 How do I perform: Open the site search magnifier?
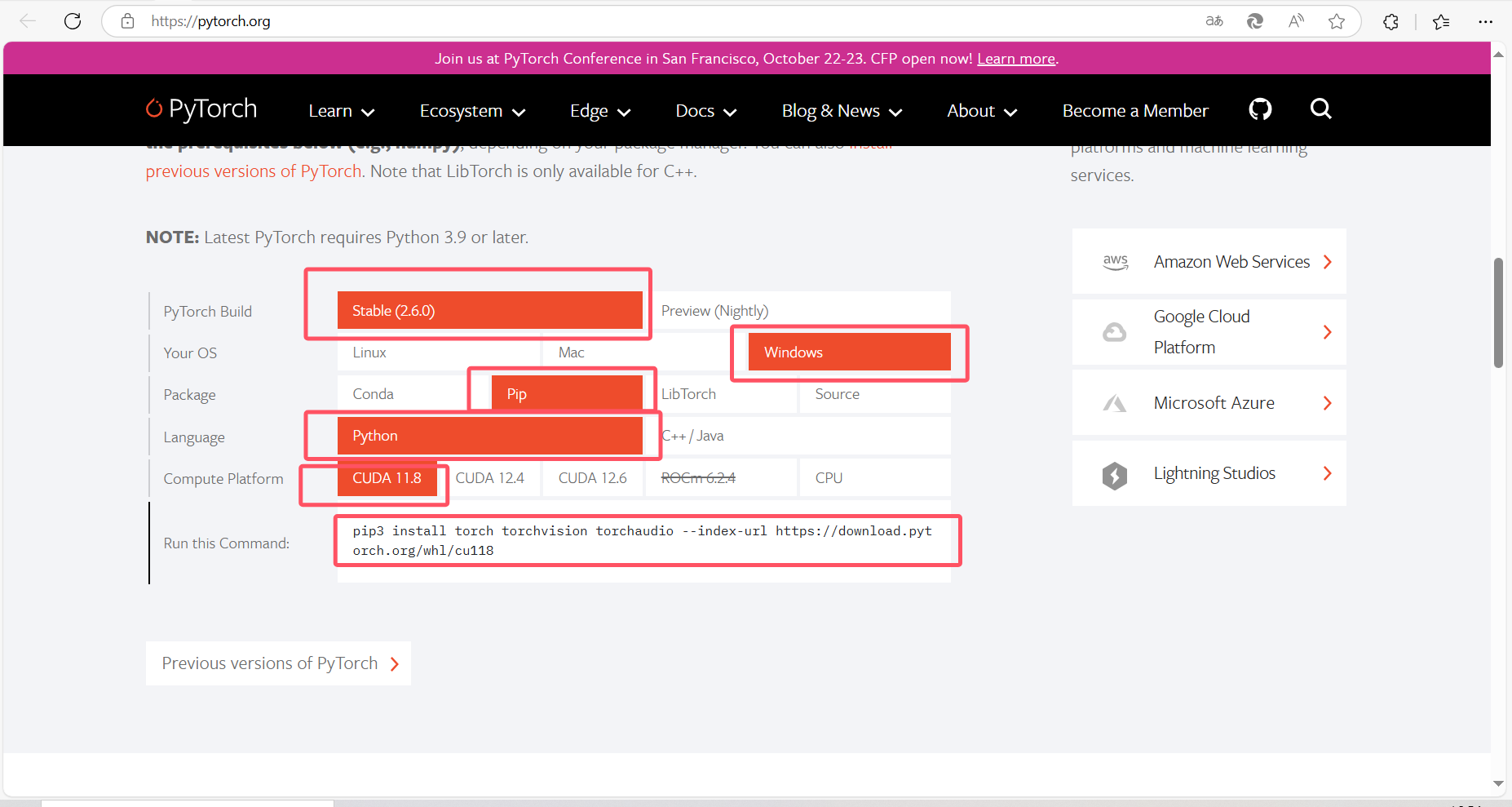1320,109
